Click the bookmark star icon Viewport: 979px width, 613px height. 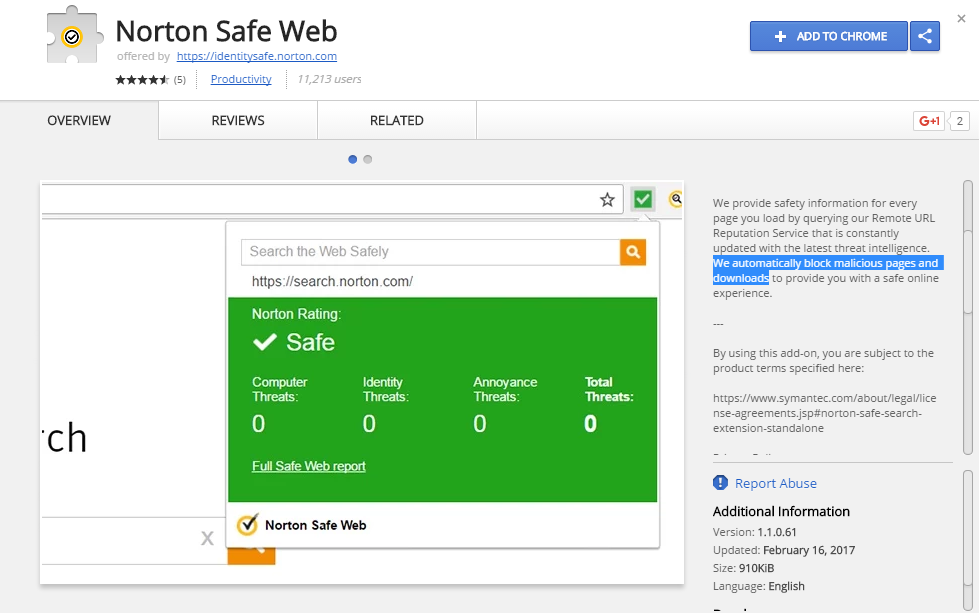607,200
